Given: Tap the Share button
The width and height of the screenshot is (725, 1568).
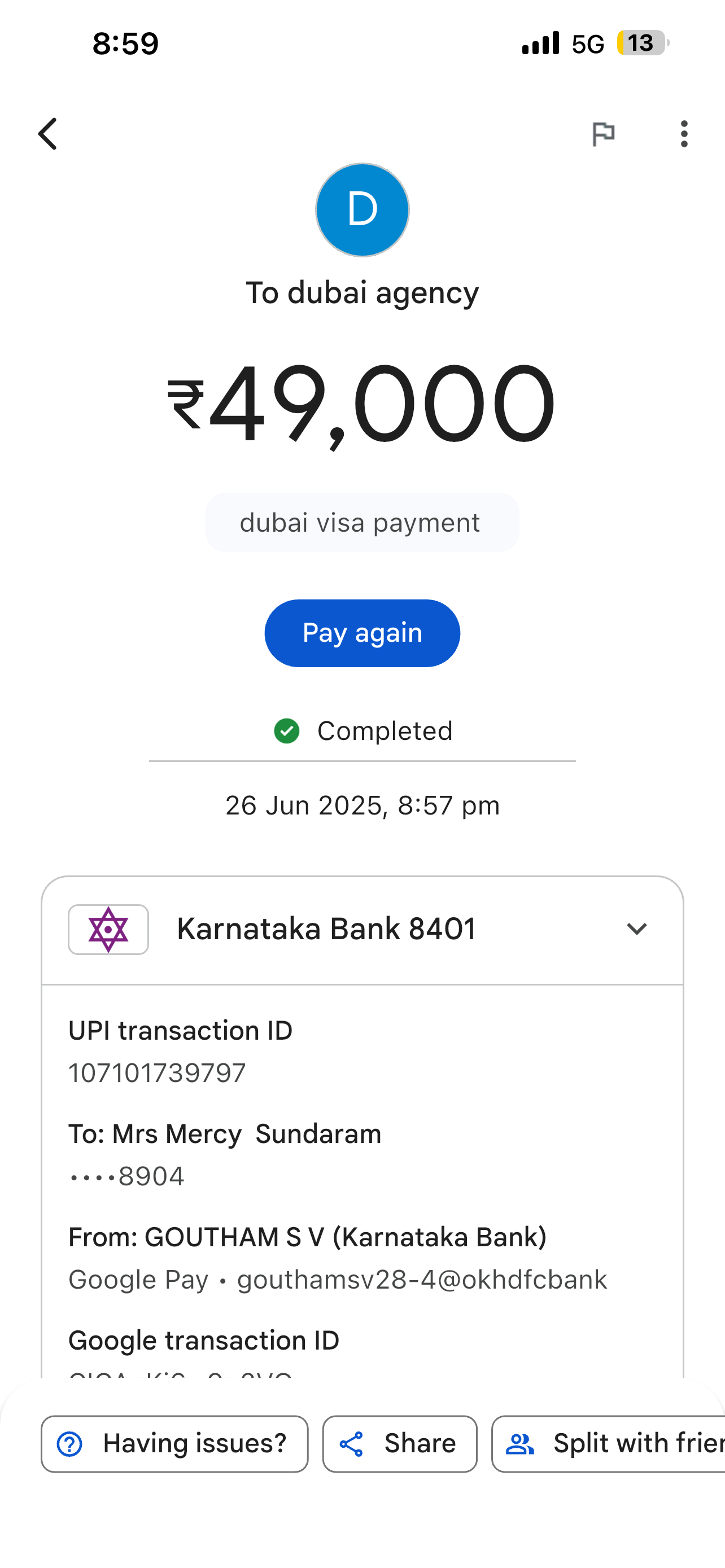Looking at the screenshot, I should click(x=400, y=1444).
